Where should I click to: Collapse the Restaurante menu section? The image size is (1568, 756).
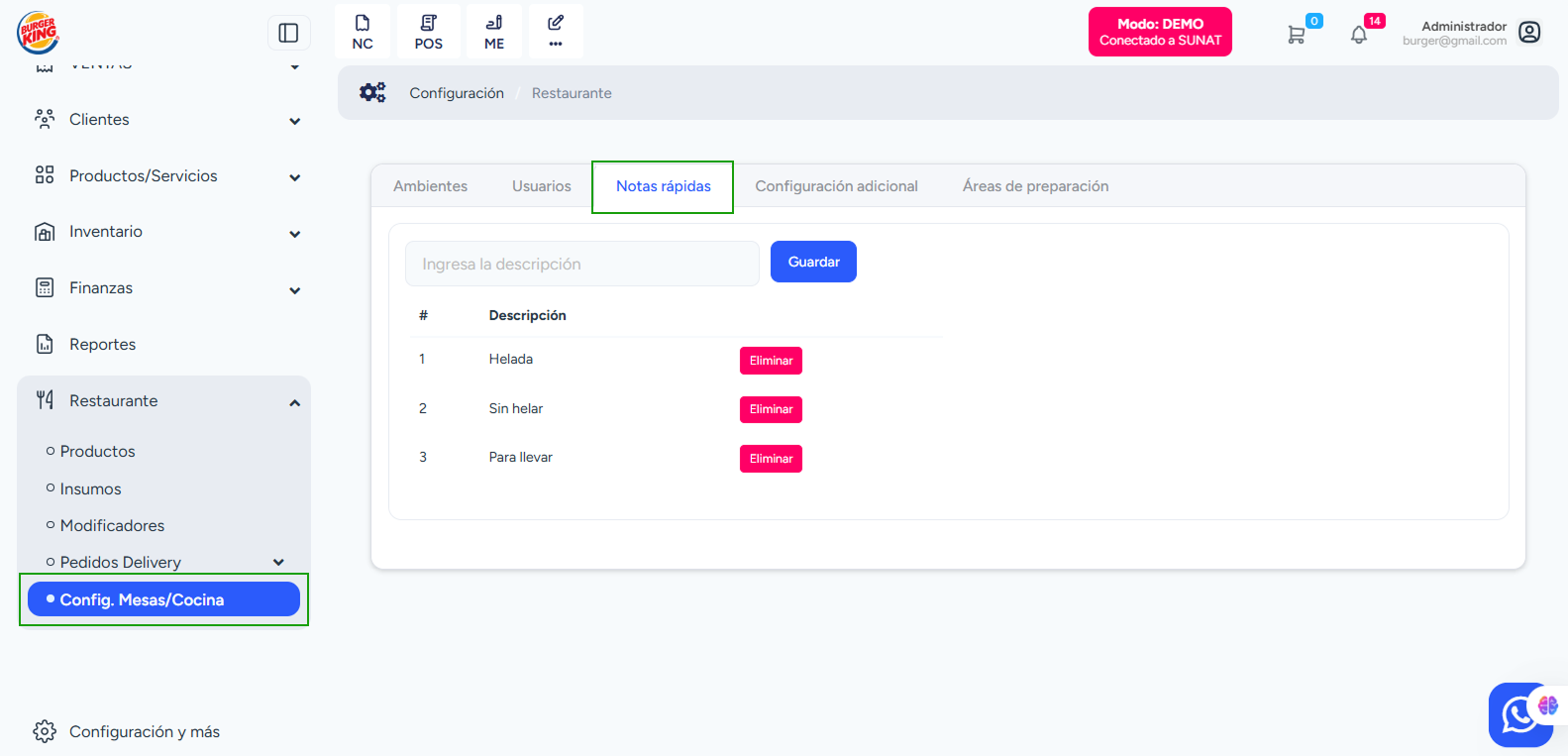tap(294, 402)
